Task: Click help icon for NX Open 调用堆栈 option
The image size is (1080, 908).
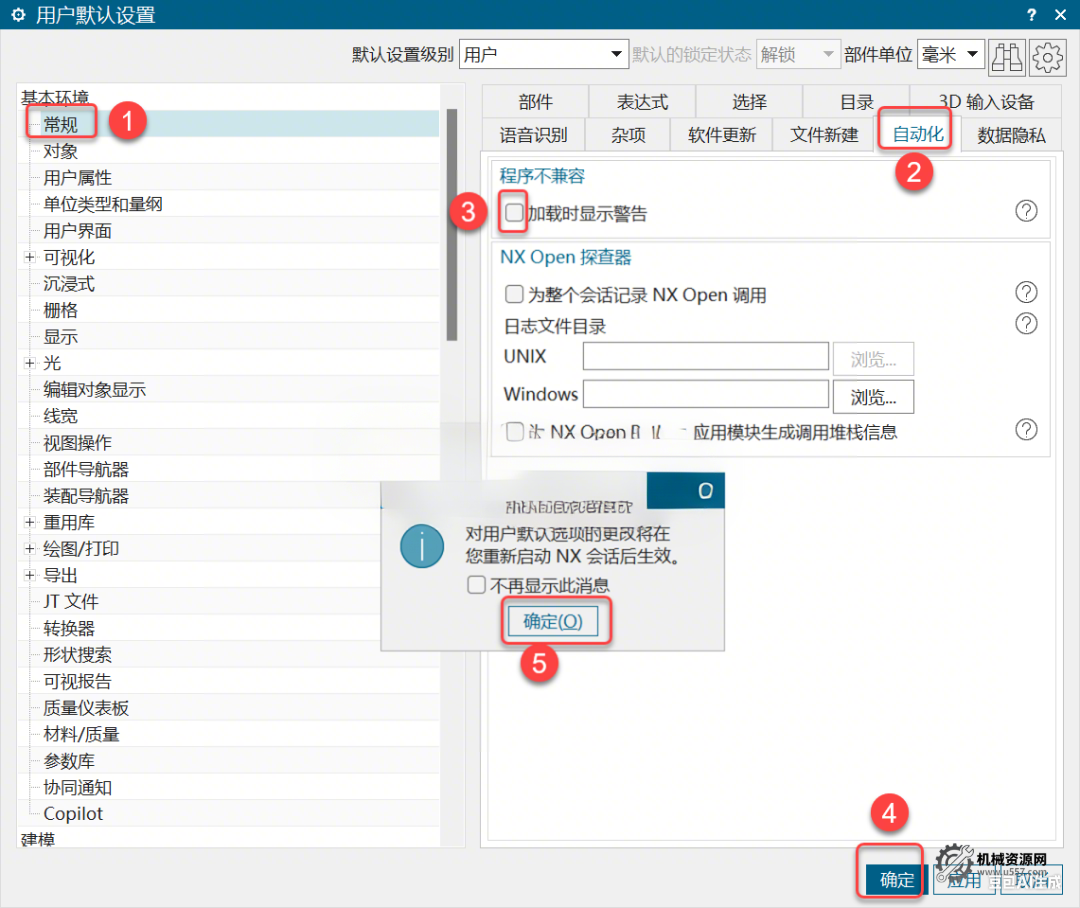Action: pyautogui.click(x=1026, y=429)
